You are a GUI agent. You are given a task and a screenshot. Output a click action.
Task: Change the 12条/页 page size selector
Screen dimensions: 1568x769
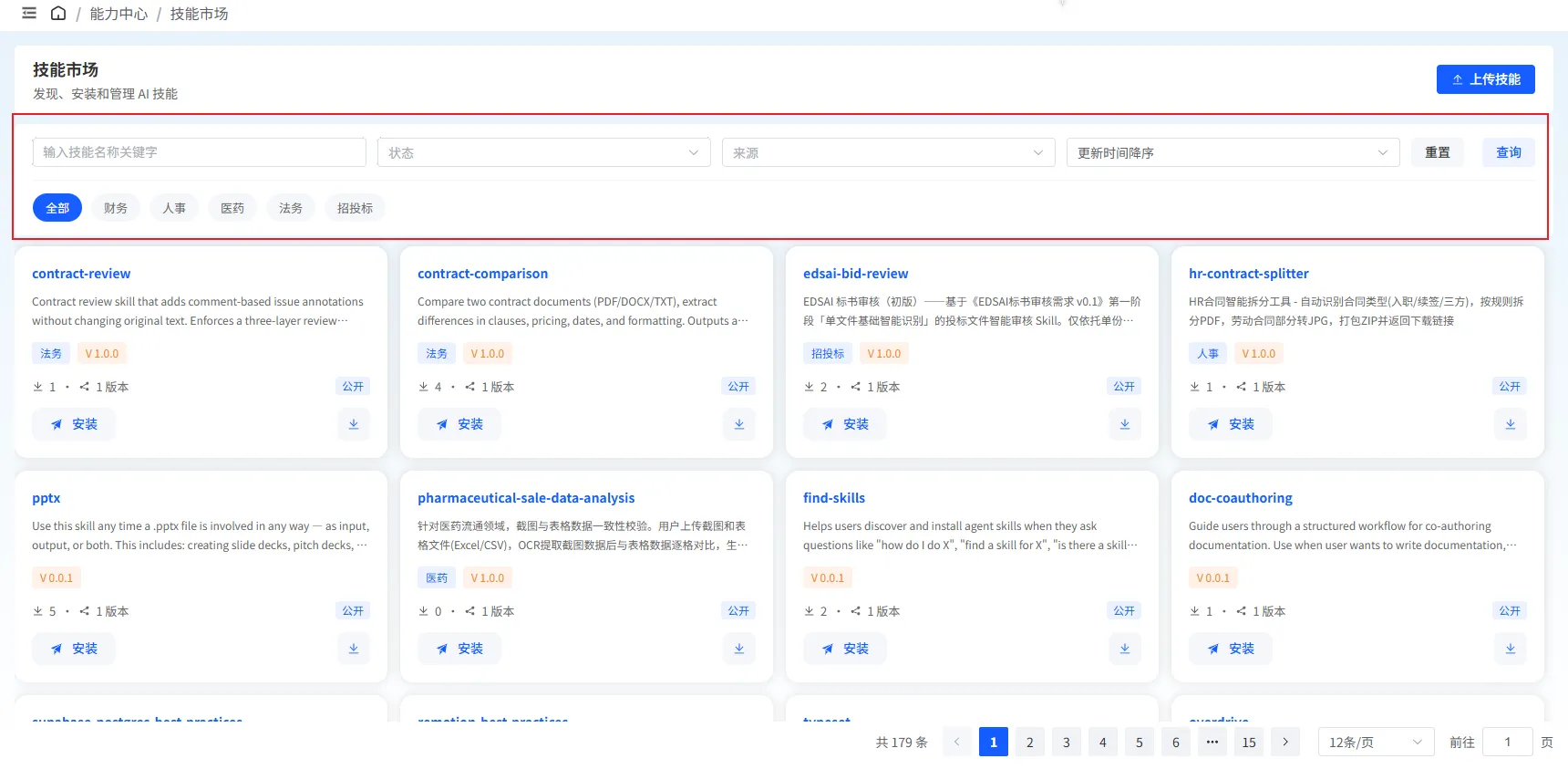click(1377, 742)
